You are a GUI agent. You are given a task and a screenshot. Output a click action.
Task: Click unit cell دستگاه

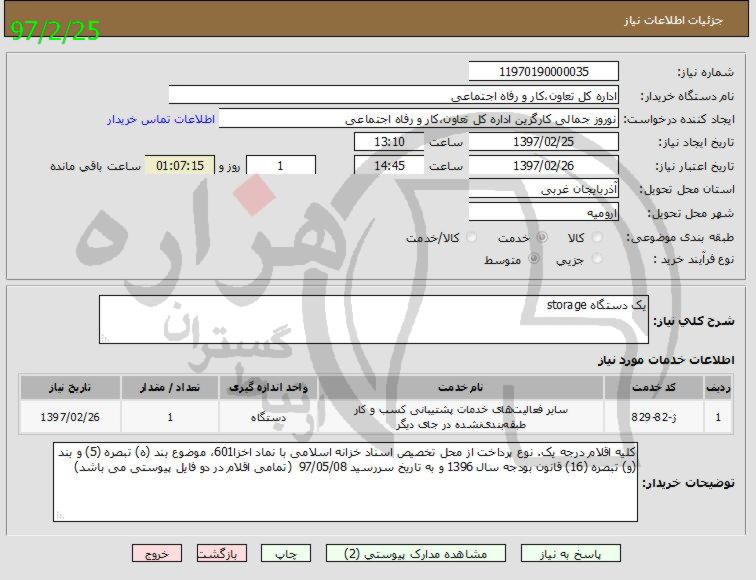[x=268, y=417]
